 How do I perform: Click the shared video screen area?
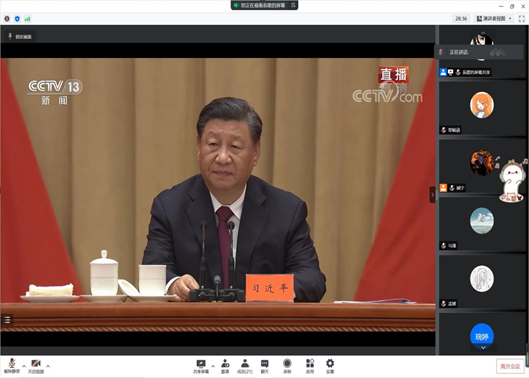(218, 195)
